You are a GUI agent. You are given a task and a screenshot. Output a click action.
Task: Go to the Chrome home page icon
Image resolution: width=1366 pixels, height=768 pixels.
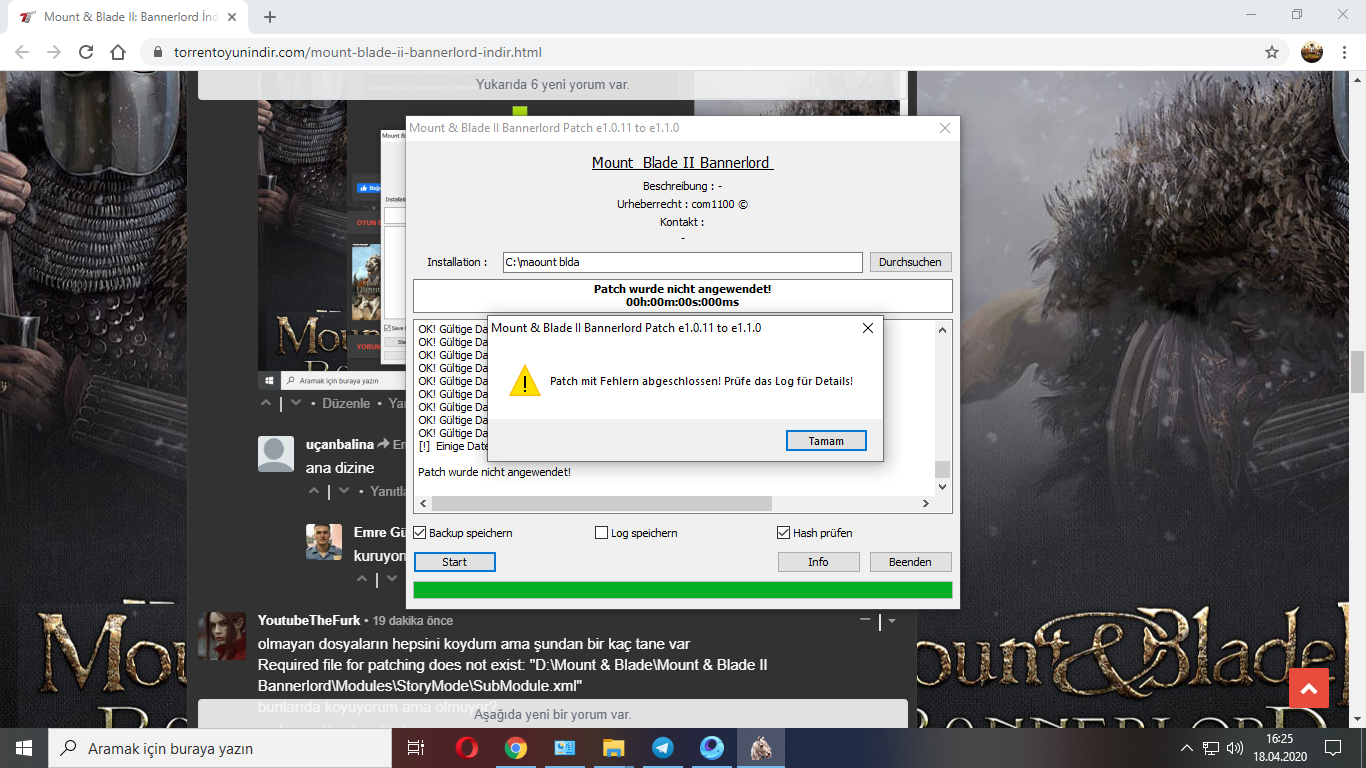[x=118, y=52]
